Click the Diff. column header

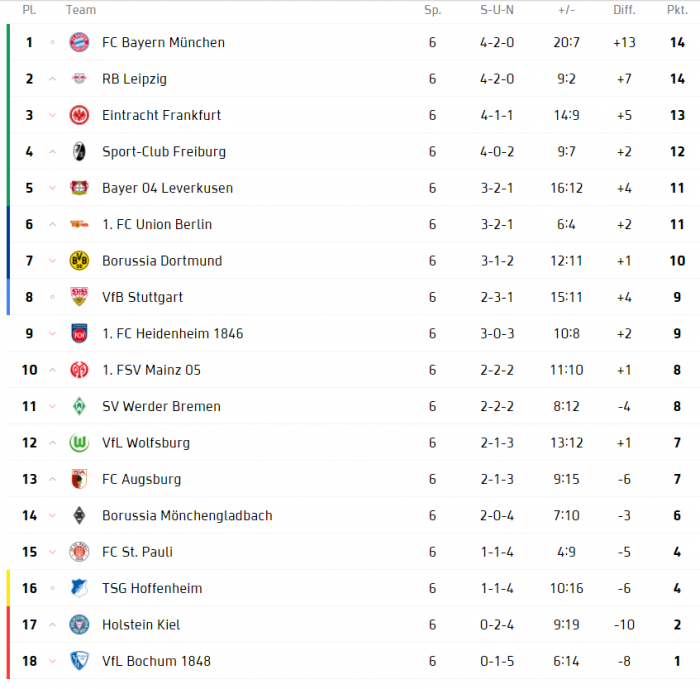(624, 10)
